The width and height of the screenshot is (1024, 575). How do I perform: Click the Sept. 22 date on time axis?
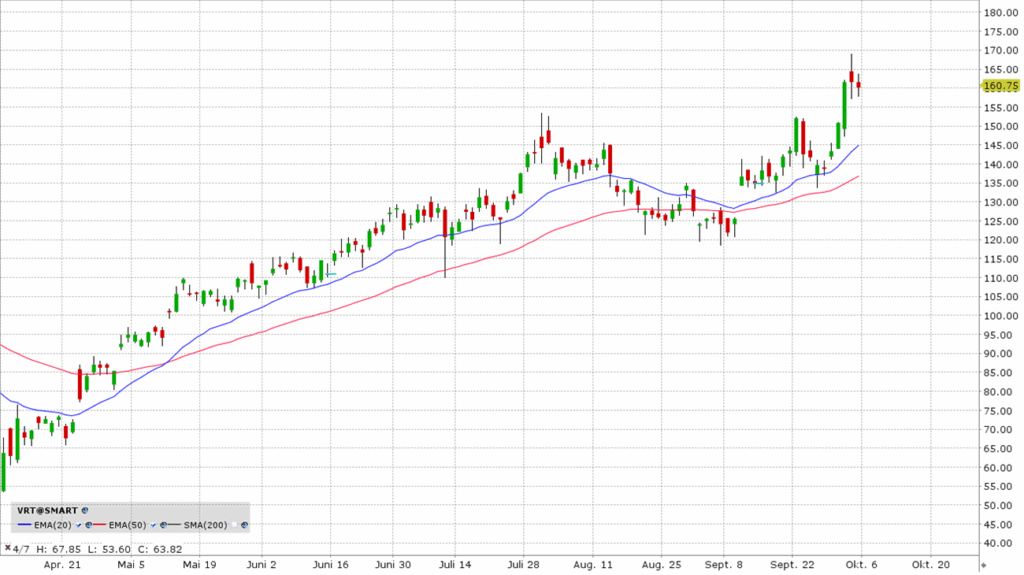796,565
